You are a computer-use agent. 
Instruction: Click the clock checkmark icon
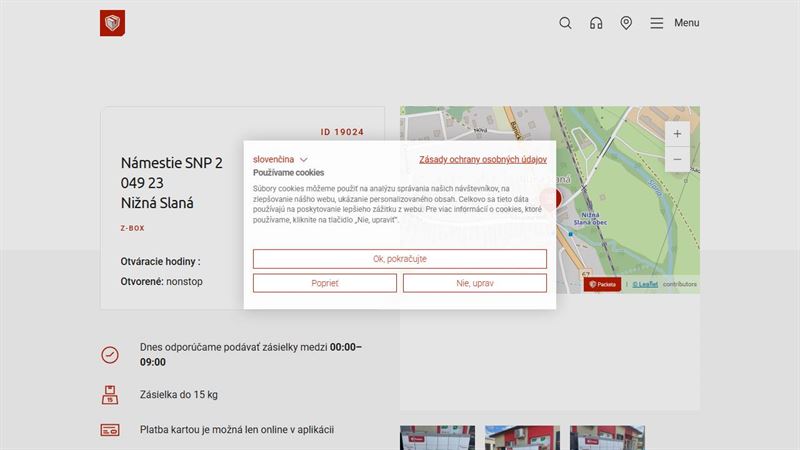coord(110,355)
